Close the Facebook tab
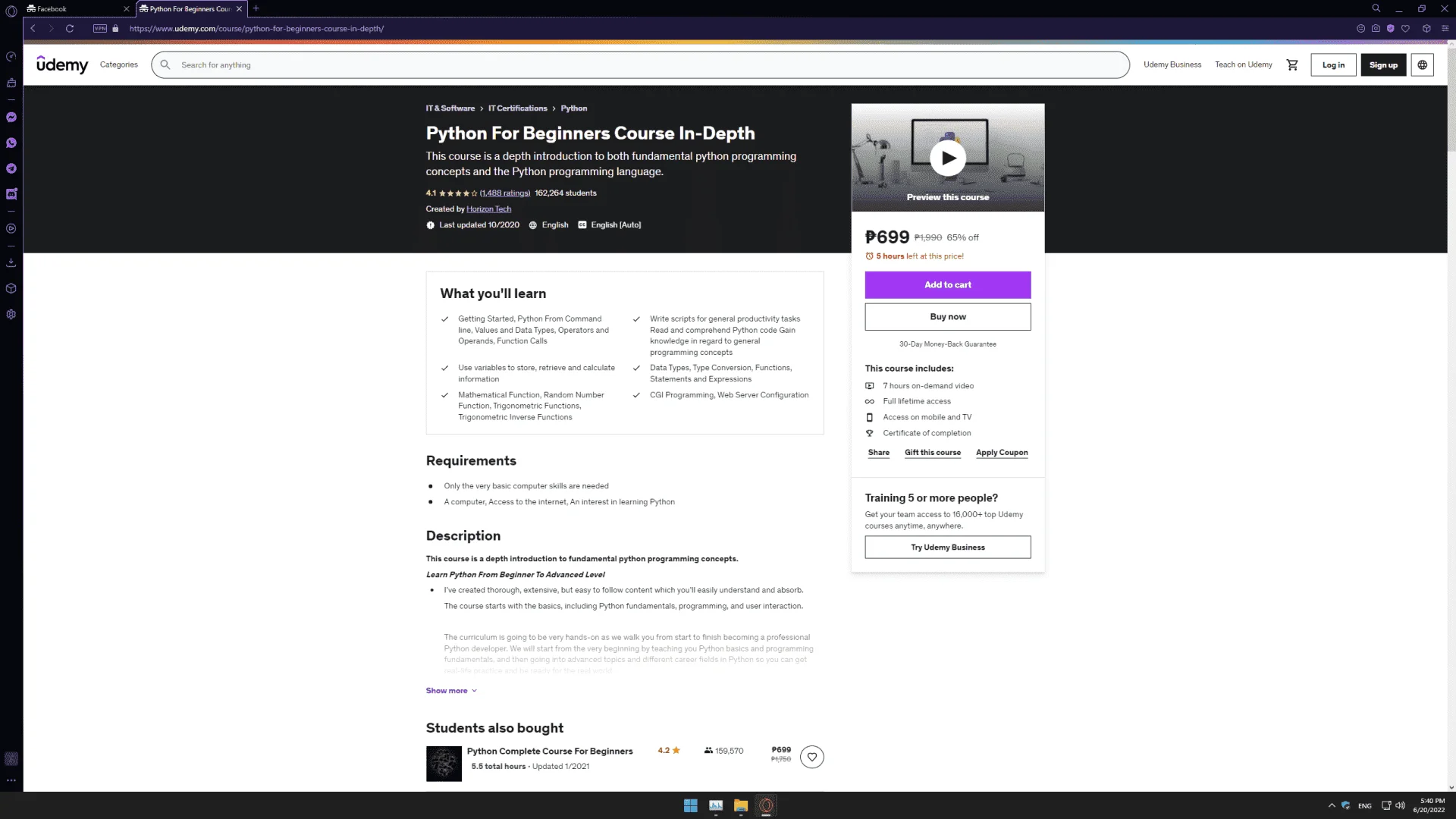 [x=126, y=9]
